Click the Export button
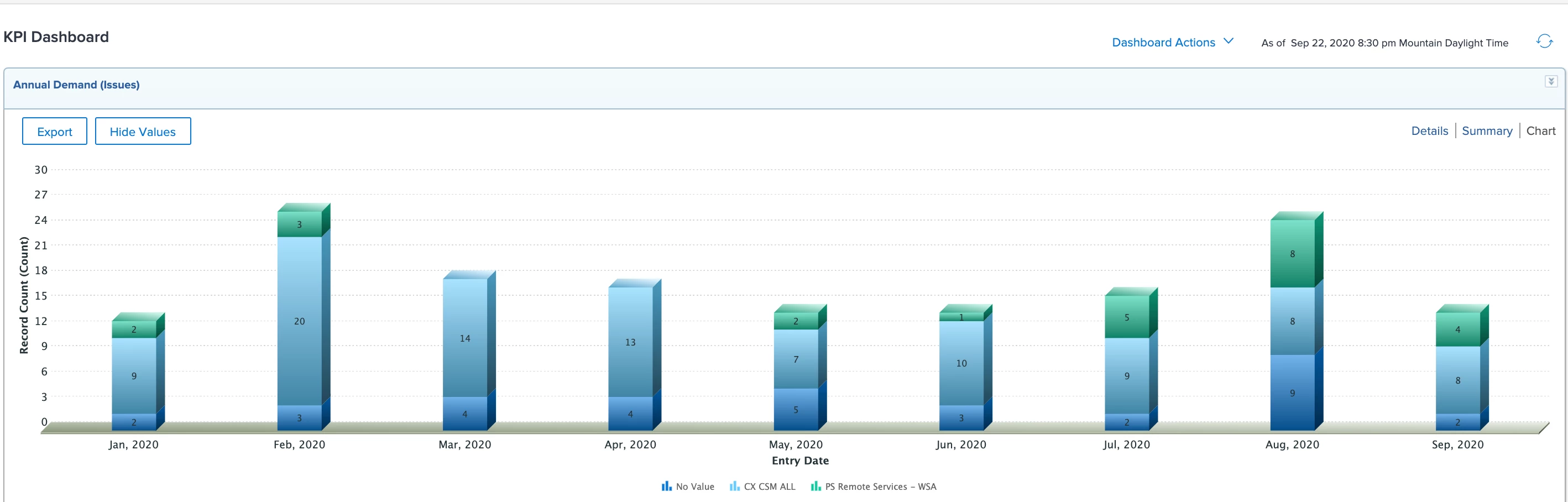The image size is (1568, 502). 54,132
